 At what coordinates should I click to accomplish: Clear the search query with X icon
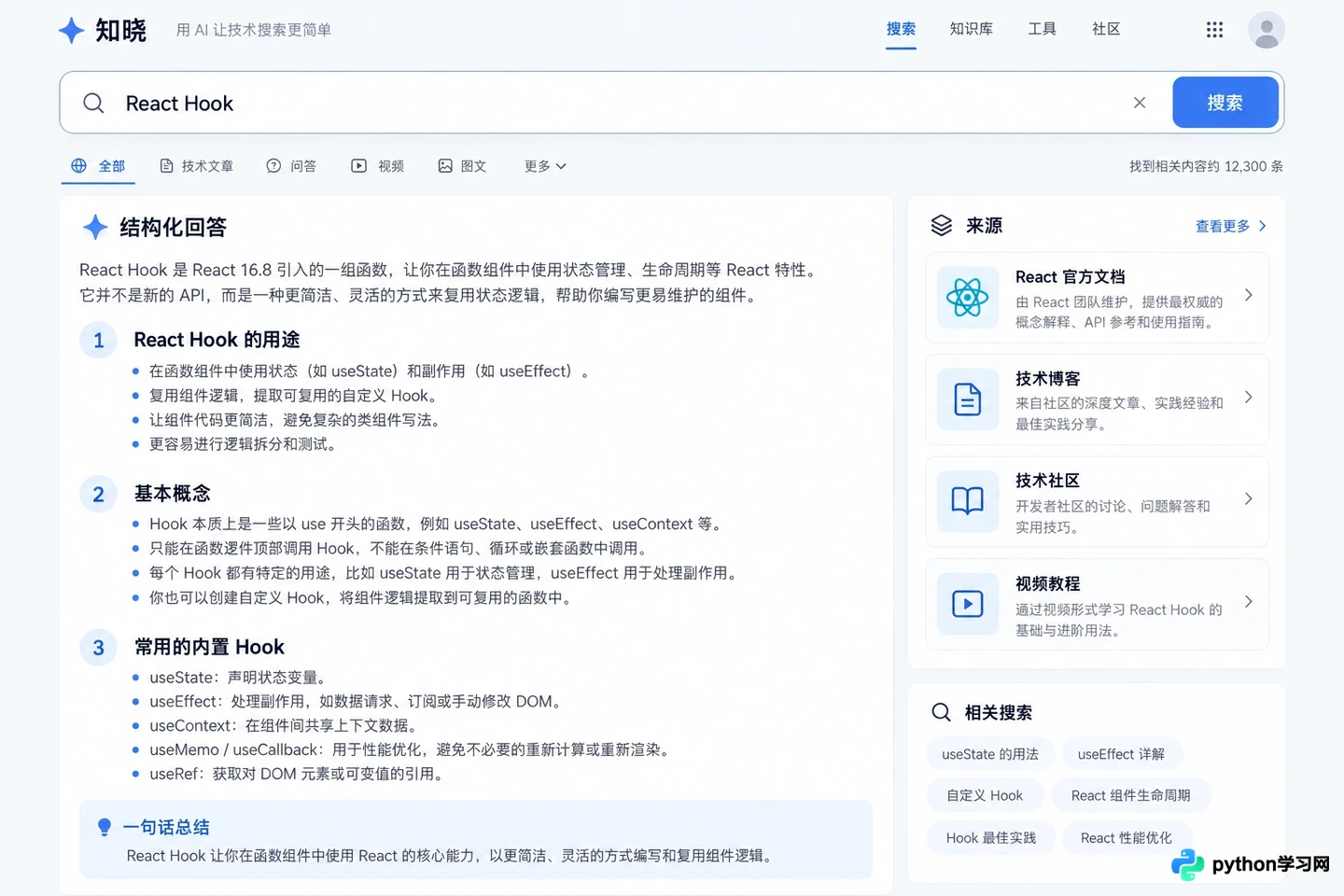[1140, 103]
